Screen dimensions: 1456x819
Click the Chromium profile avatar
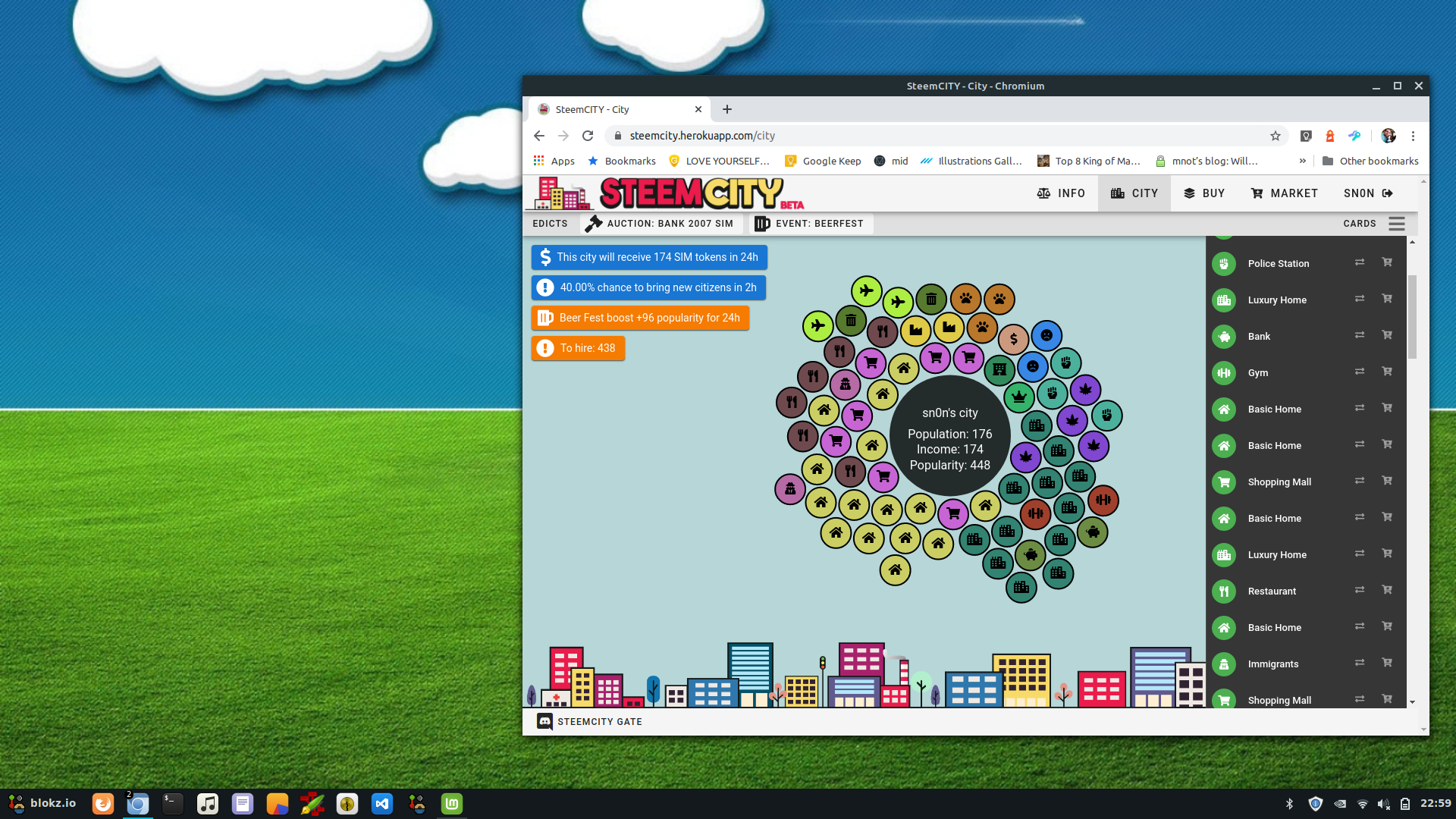pos(1389,136)
